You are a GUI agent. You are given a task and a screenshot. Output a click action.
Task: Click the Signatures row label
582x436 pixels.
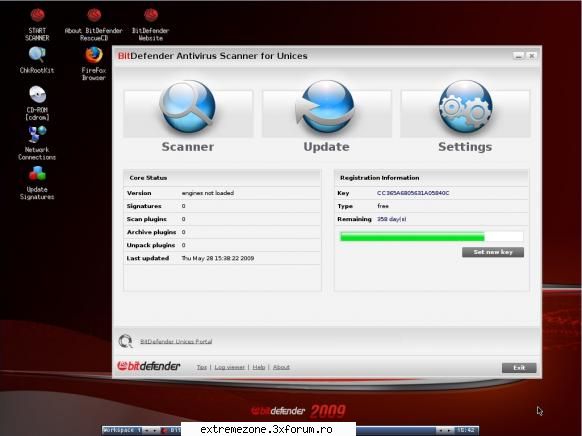tap(144, 206)
